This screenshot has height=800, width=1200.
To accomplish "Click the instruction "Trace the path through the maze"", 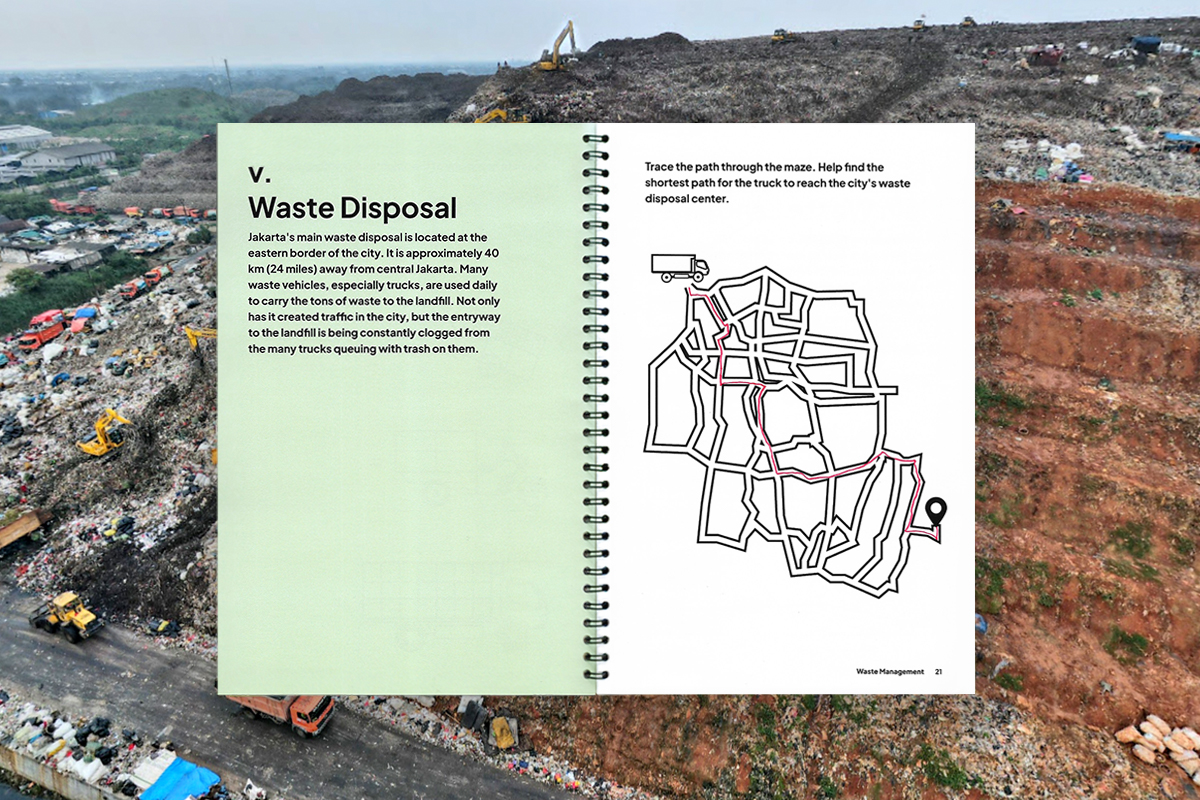I will point(778,182).
